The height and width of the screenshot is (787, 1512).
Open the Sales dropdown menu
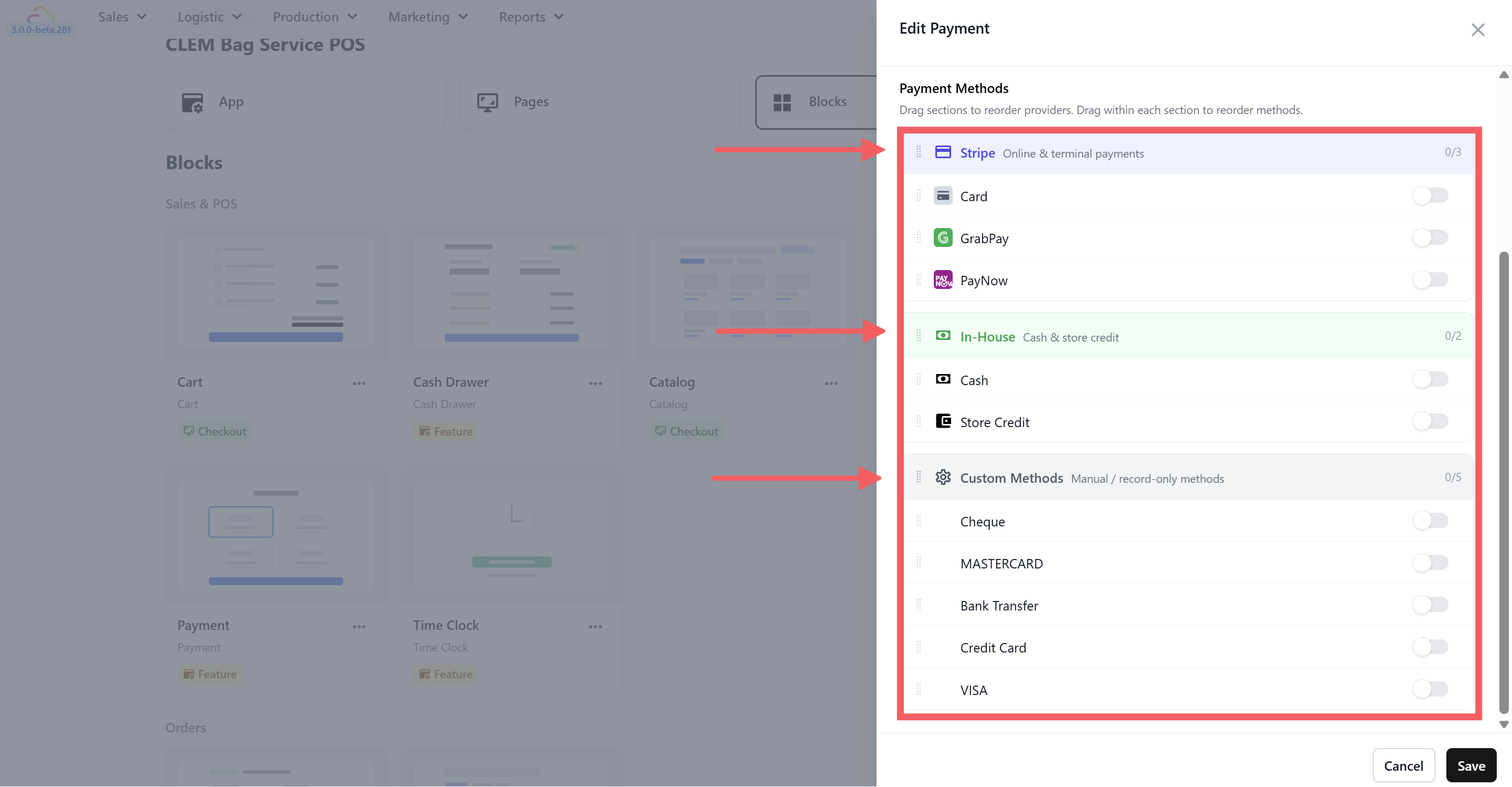coord(122,17)
